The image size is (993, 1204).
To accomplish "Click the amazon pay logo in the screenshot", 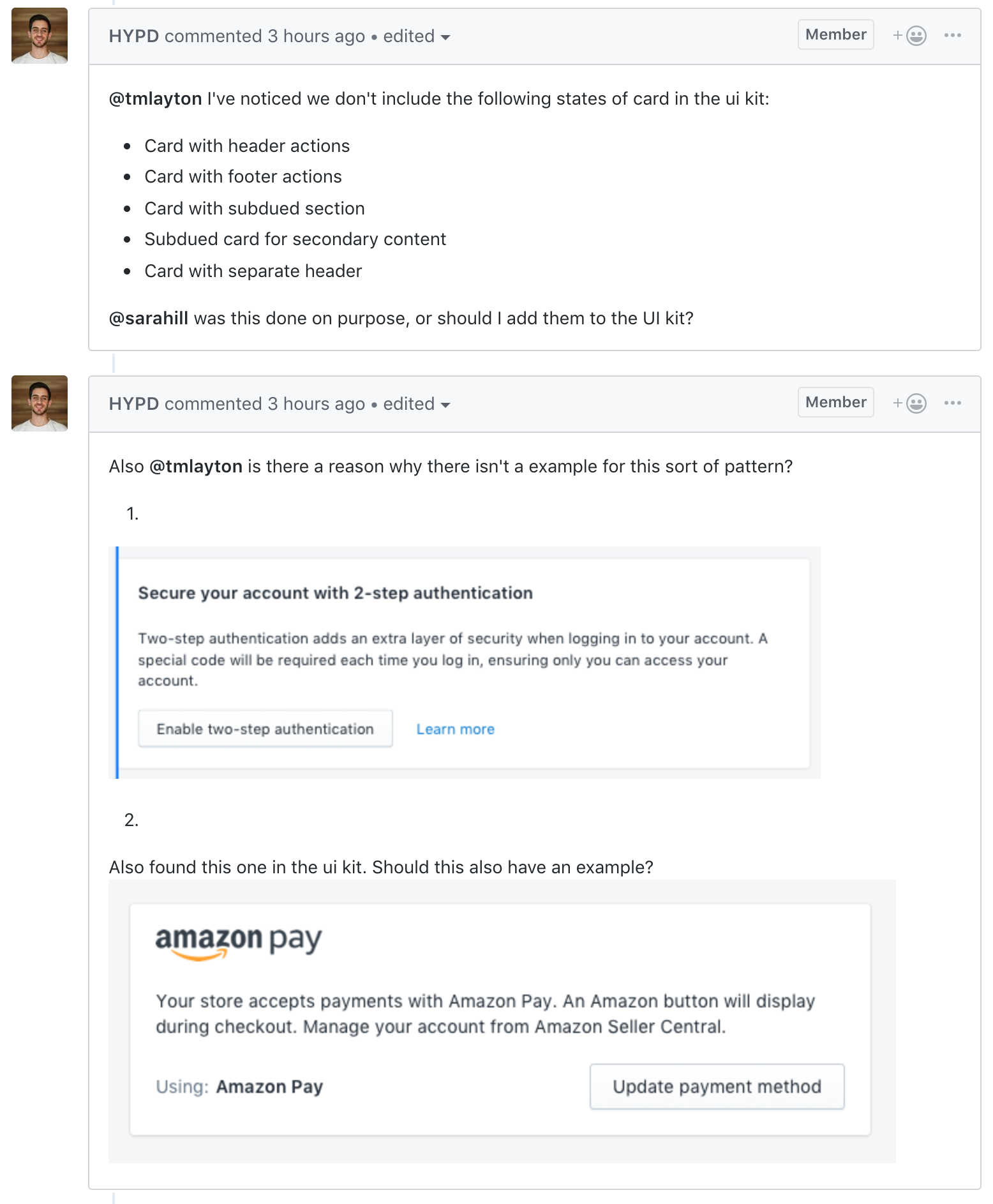I will 238,944.
